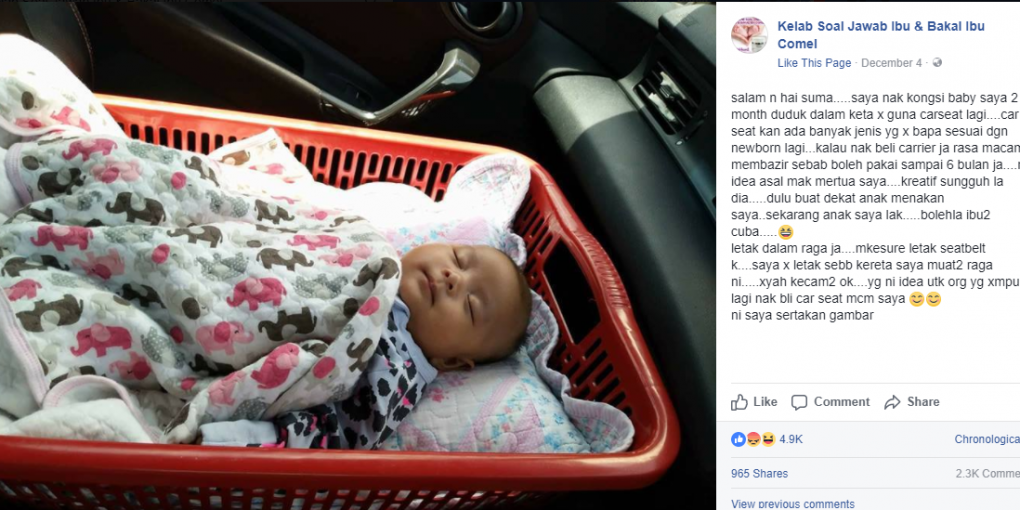Open the 965 Shares list
The image size is (1020, 510).
click(759, 474)
